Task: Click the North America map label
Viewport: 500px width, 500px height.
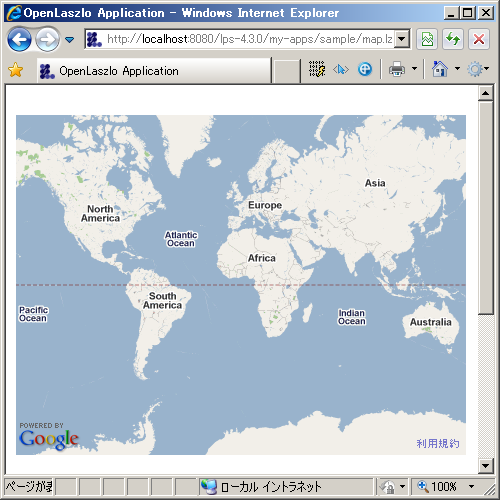Action: pos(100,213)
